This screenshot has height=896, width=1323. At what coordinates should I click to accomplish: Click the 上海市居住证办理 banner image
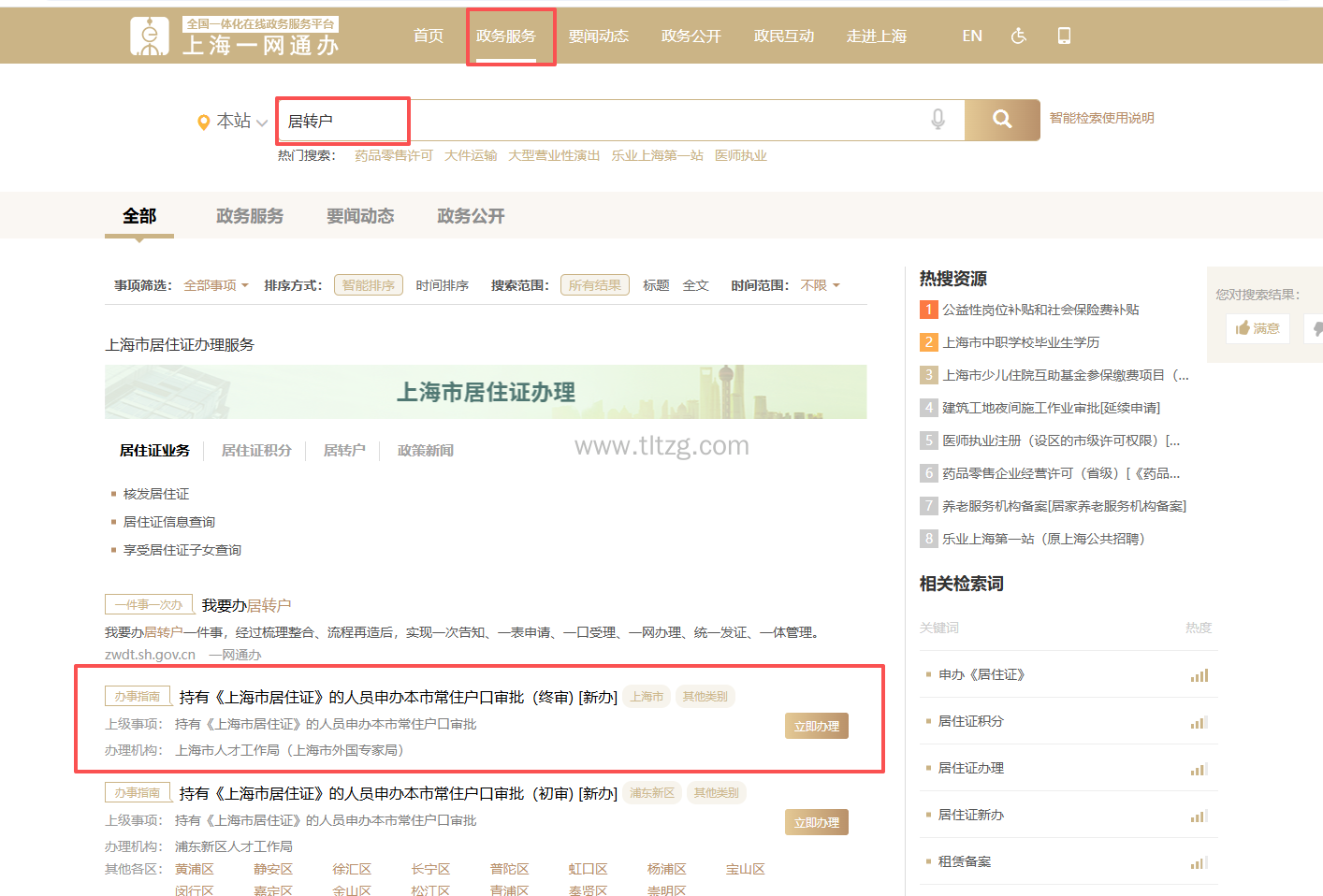click(486, 392)
